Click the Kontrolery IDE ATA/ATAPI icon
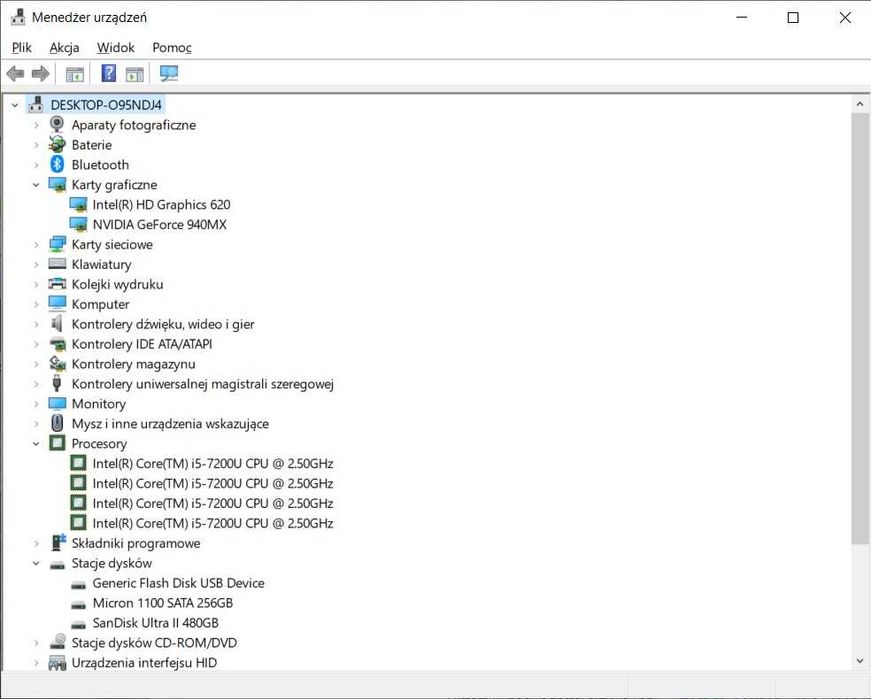 click(x=57, y=344)
